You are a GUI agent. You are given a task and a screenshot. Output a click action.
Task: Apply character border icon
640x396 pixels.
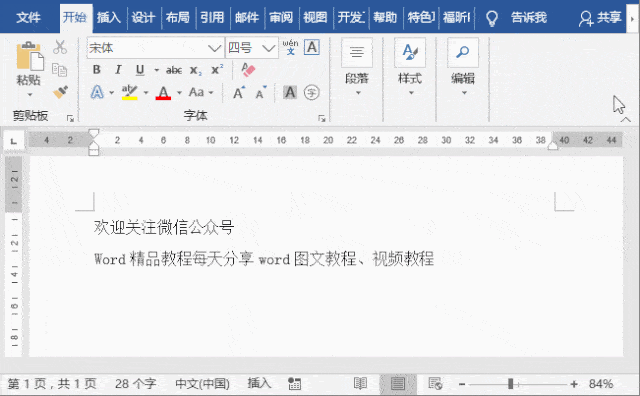[x=312, y=47]
